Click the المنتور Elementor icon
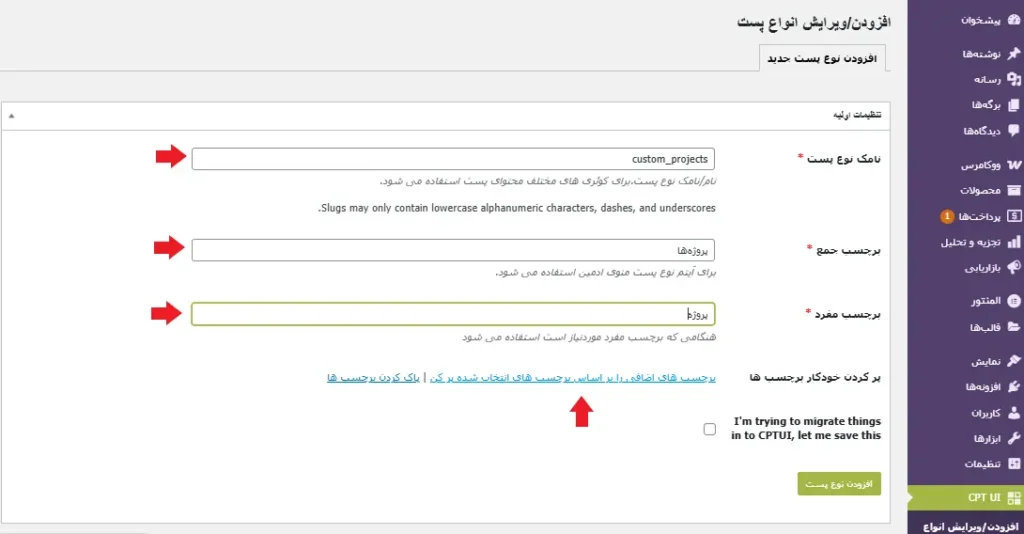 coord(1014,301)
